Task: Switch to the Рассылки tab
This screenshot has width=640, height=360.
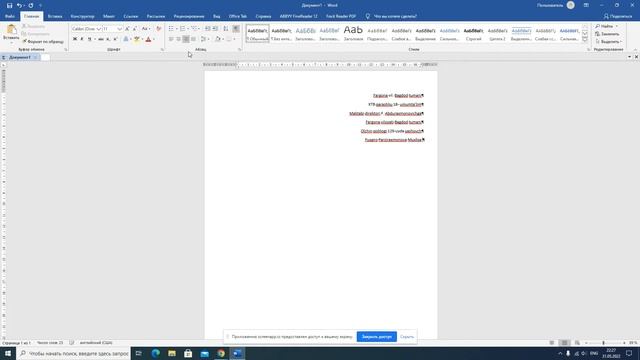Action: tap(156, 16)
